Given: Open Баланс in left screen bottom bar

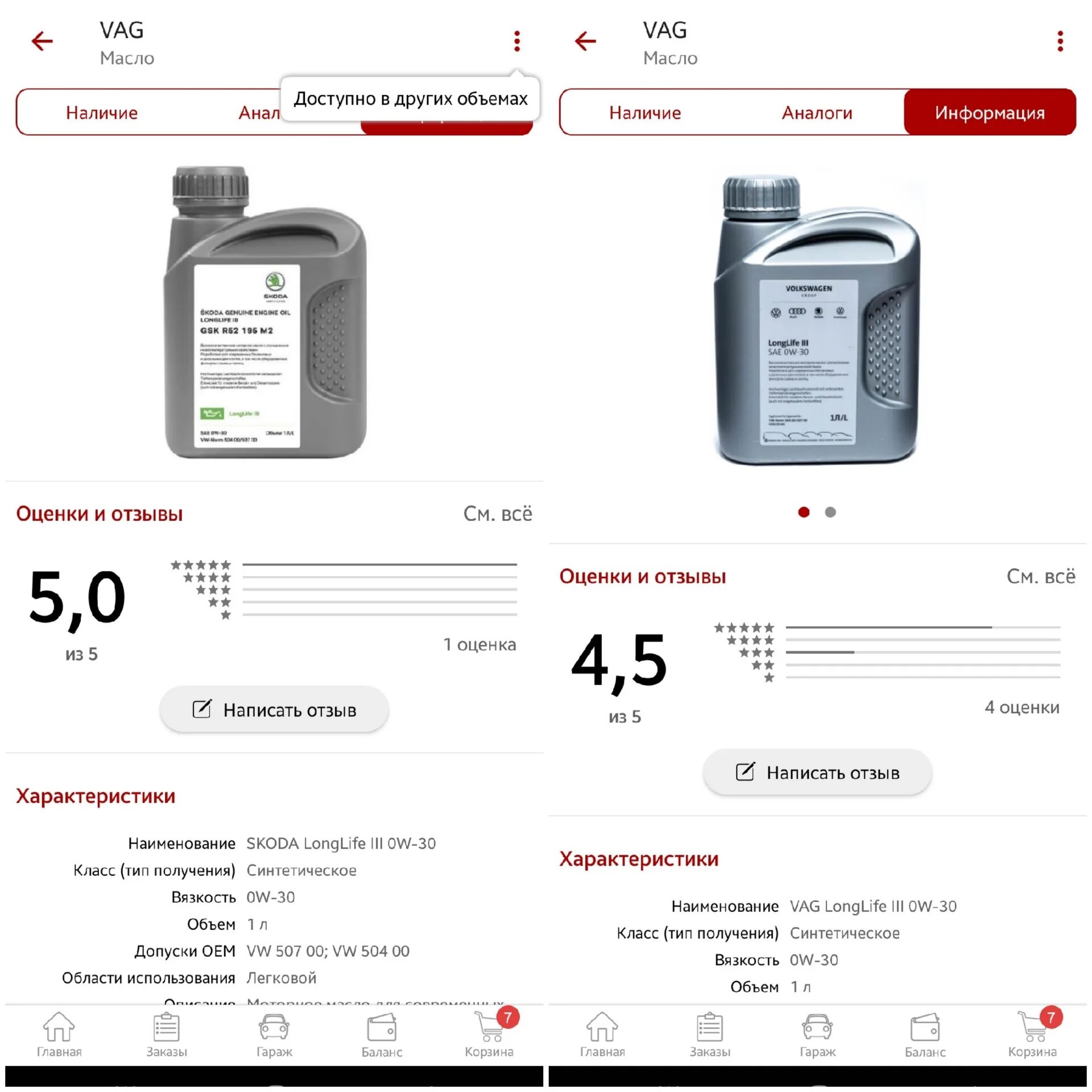Looking at the screenshot, I should click(382, 1035).
